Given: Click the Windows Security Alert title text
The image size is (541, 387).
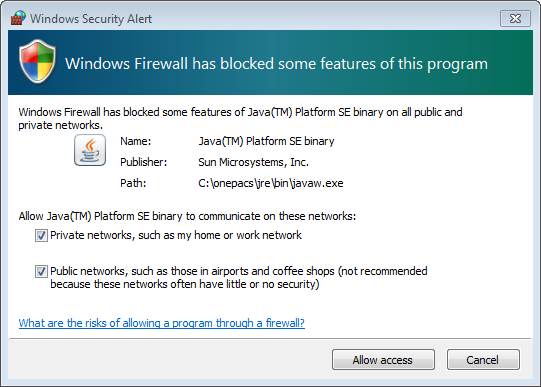Looking at the screenshot, I should click(x=91, y=19).
